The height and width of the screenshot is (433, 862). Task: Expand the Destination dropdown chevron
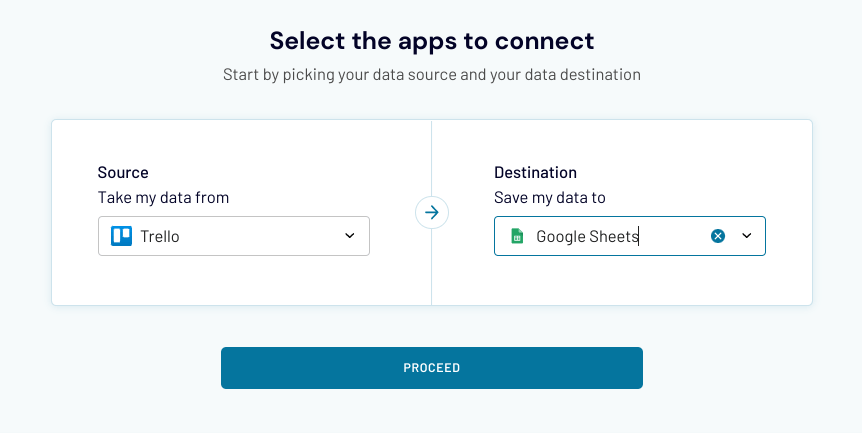coord(747,236)
